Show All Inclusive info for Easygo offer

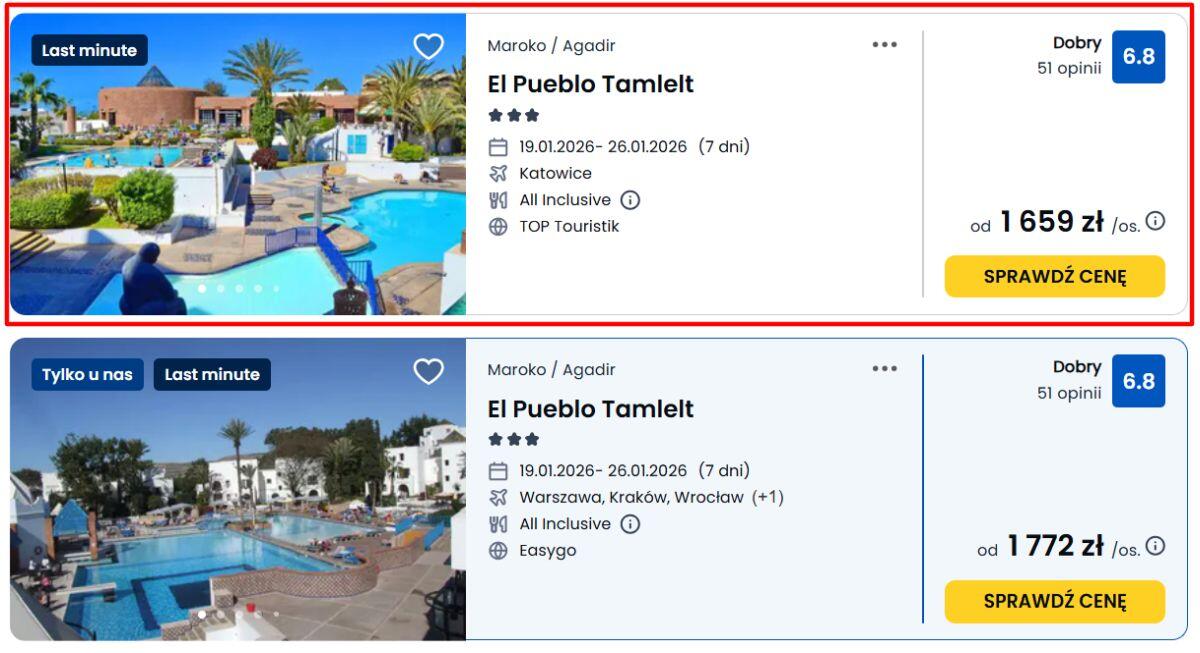630,524
